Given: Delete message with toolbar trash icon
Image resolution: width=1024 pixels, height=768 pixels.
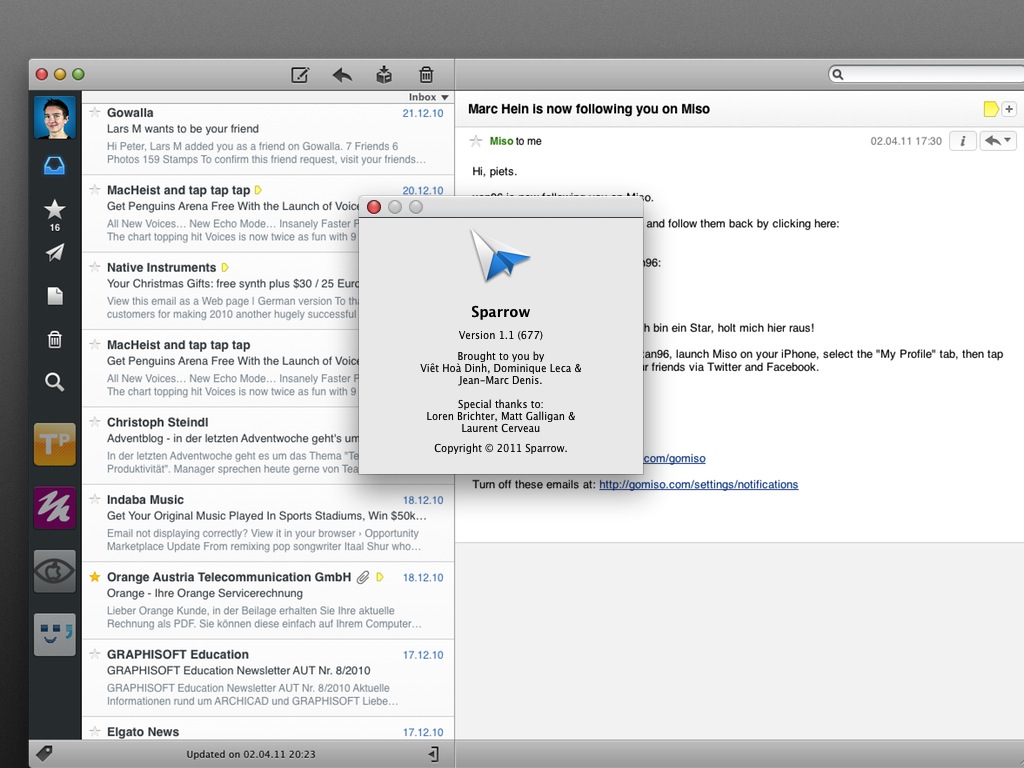Looking at the screenshot, I should [426, 74].
